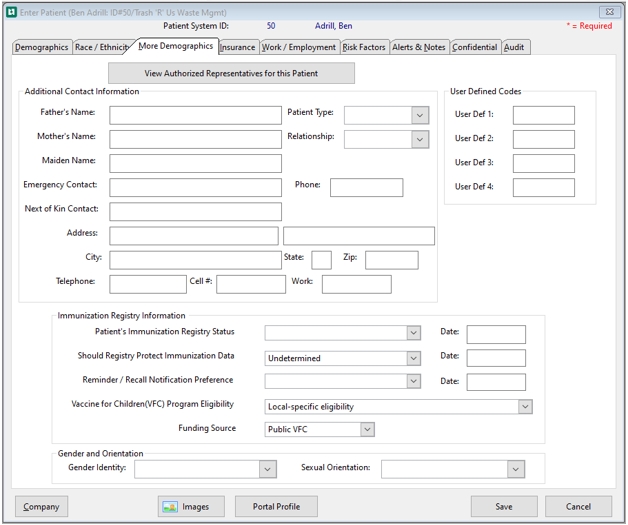Focus the Maiden Name field
628x525 pixels.
pyautogui.click(x=195, y=163)
